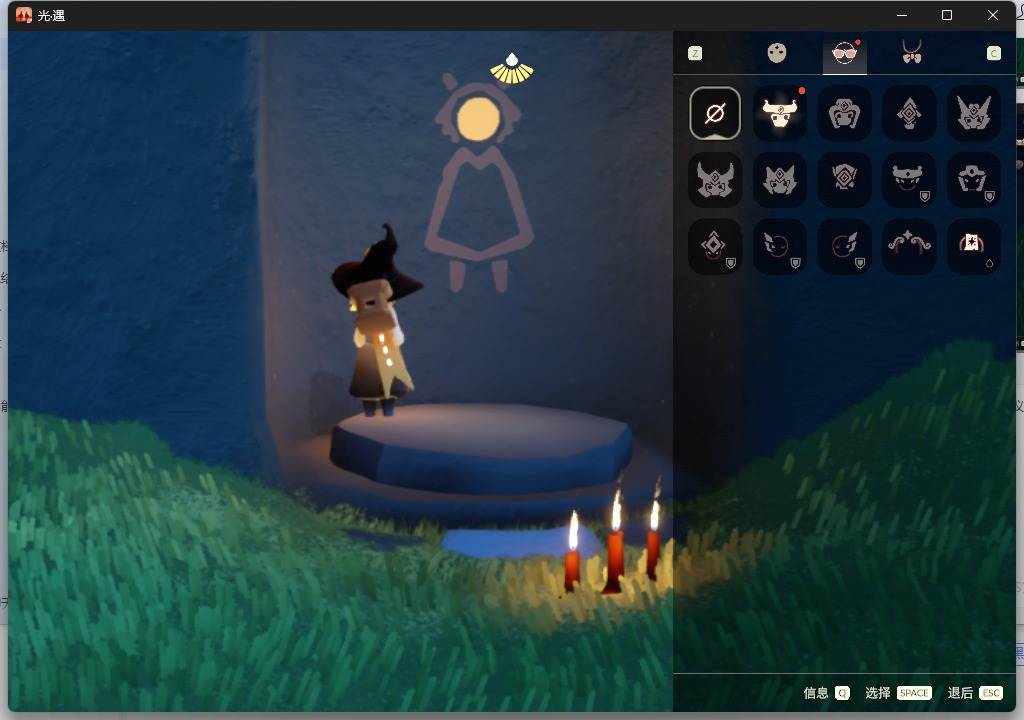Select the empty no-mask slot
The image size is (1024, 720).
pyautogui.click(x=714, y=113)
